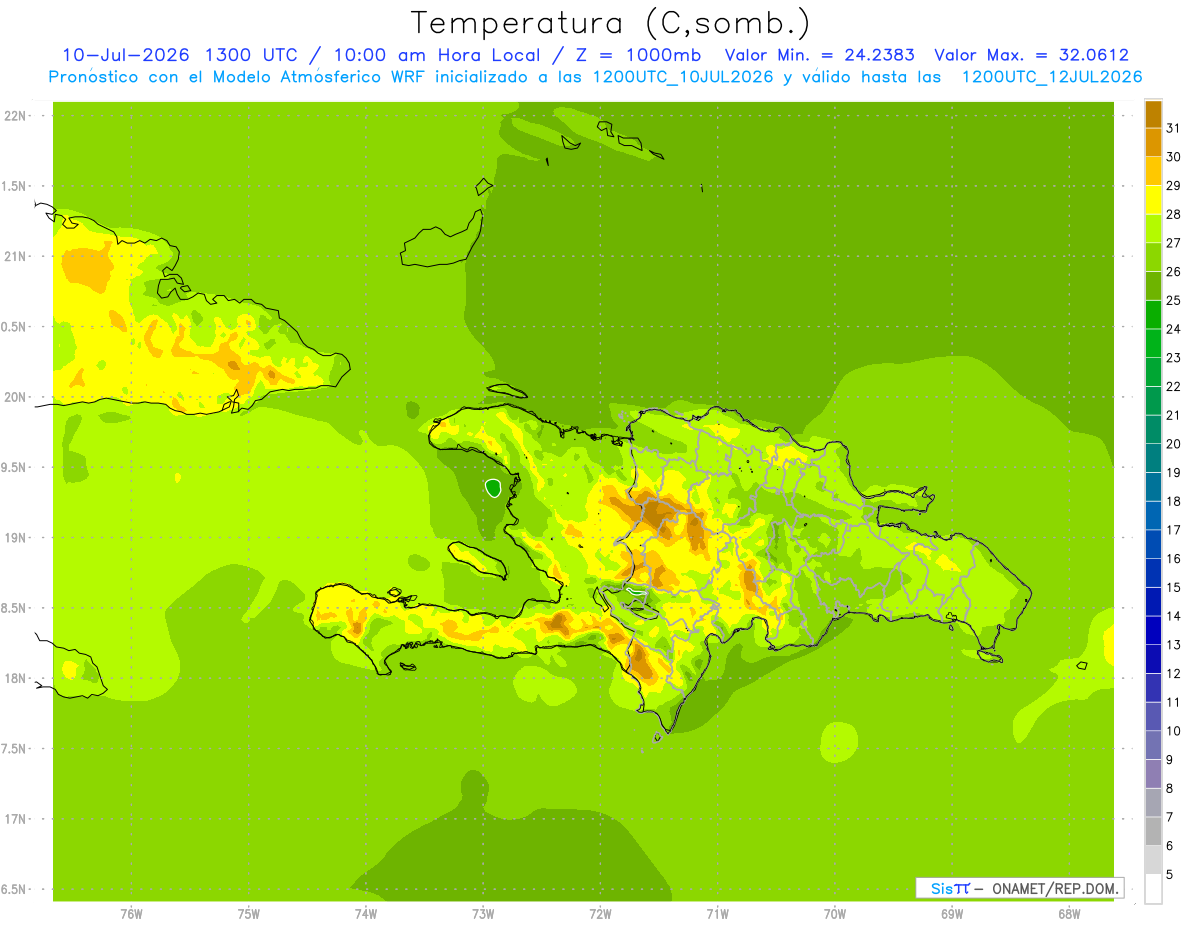Image resolution: width=1200 pixels, height=927 pixels.
Task: Click the title 'Temperatura (C,somb.)'
Action: click(x=610, y=23)
